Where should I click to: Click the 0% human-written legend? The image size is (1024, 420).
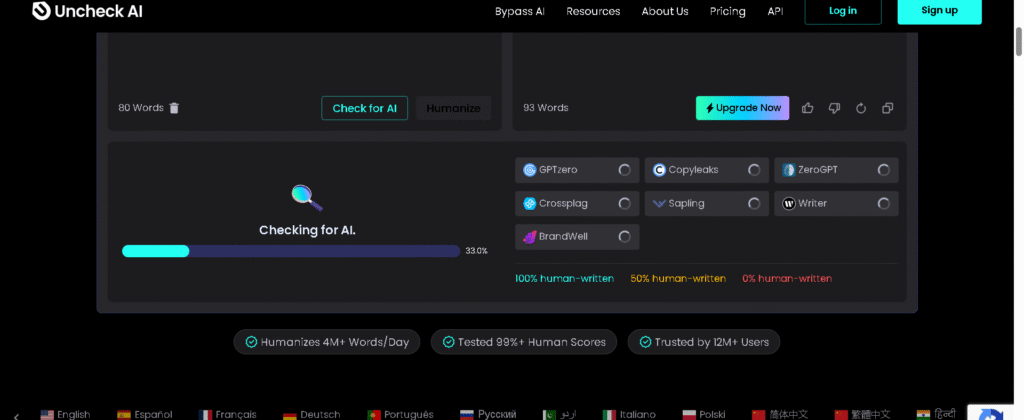click(x=787, y=278)
